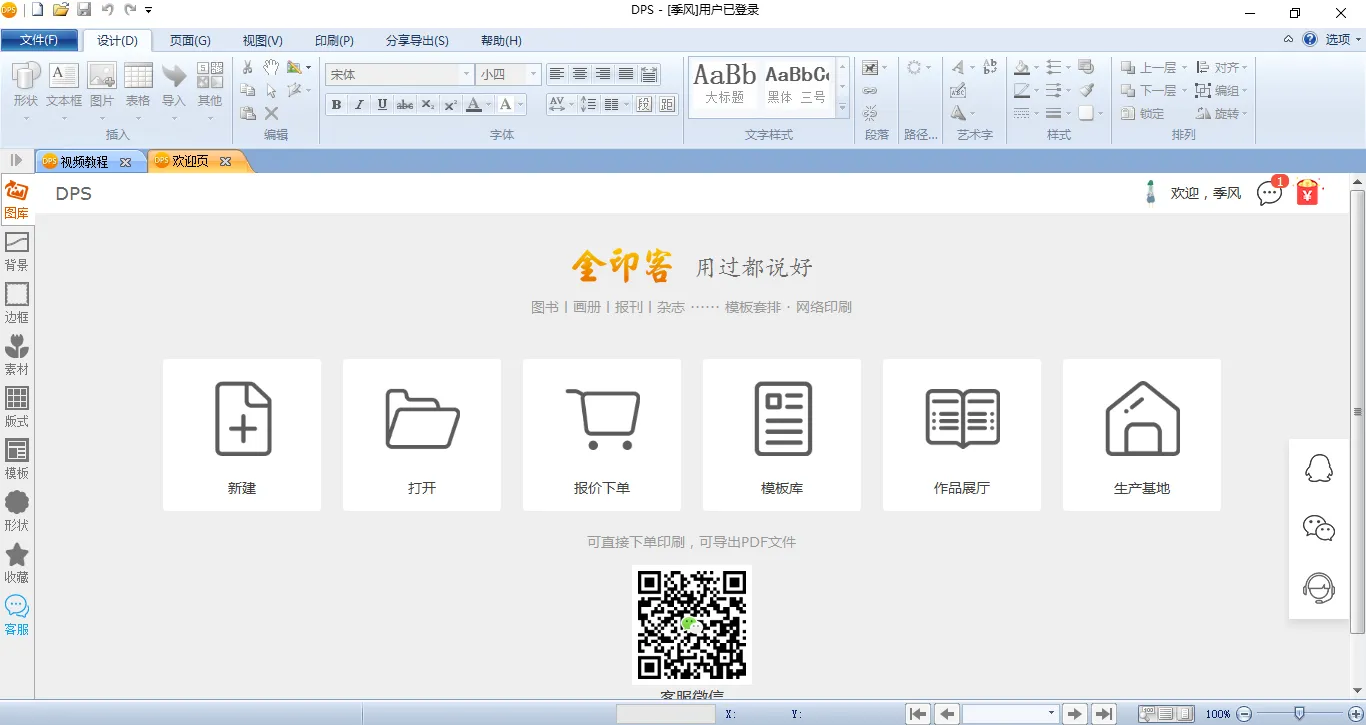Expand the 宋体 font name dropdown
This screenshot has height=725, width=1366.
coord(466,75)
